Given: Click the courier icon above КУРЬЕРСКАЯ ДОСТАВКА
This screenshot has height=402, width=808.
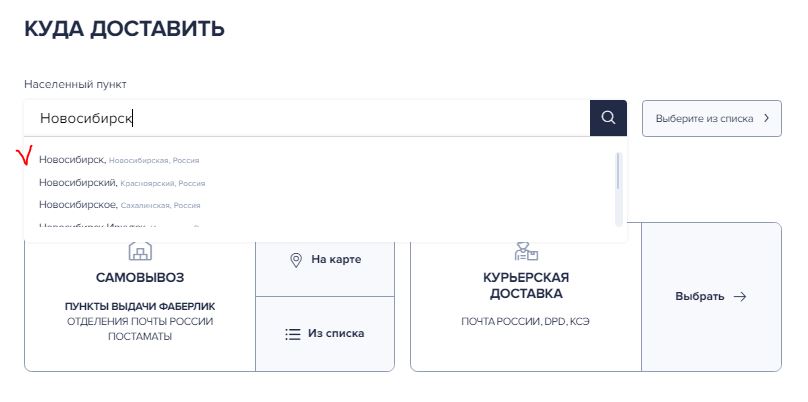Looking at the screenshot, I should click(526, 251).
